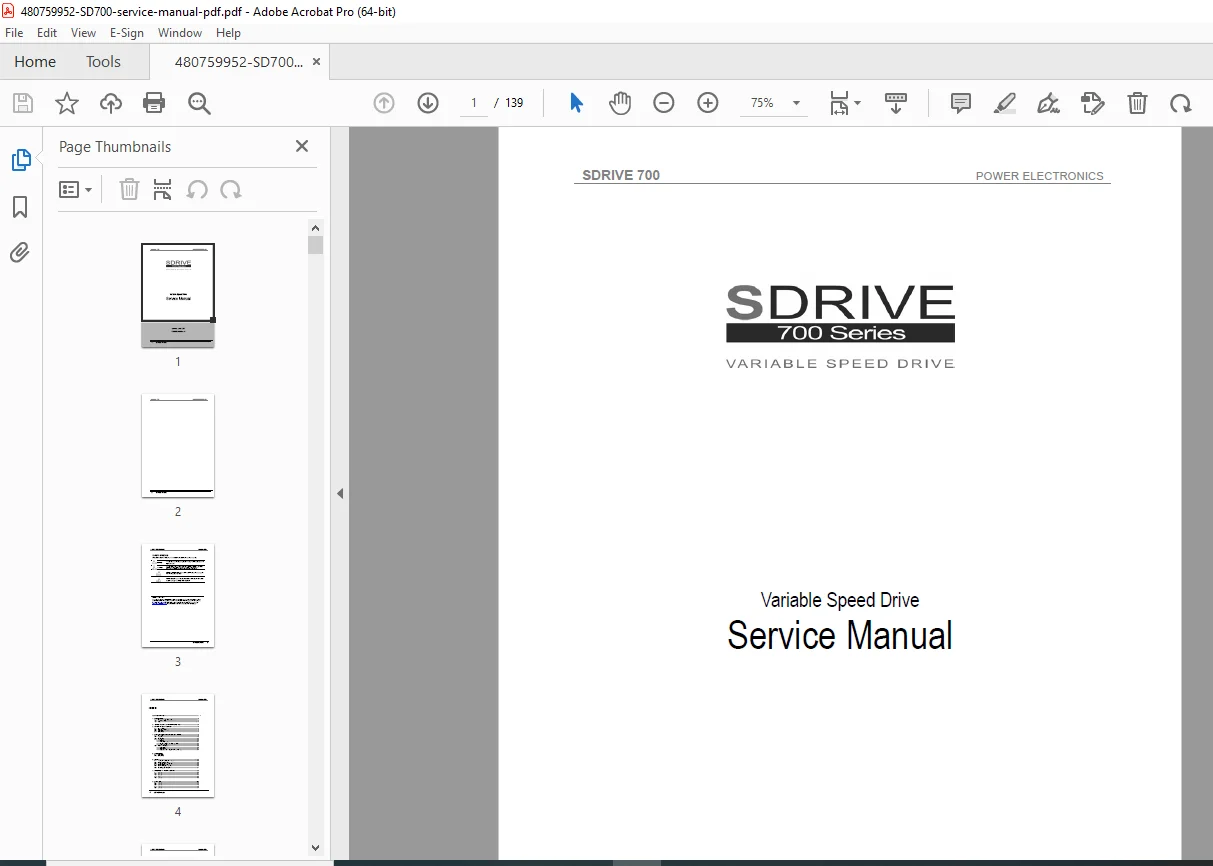This screenshot has width=1213, height=866.
Task: Select page 1 thumbnail
Action: click(x=178, y=295)
